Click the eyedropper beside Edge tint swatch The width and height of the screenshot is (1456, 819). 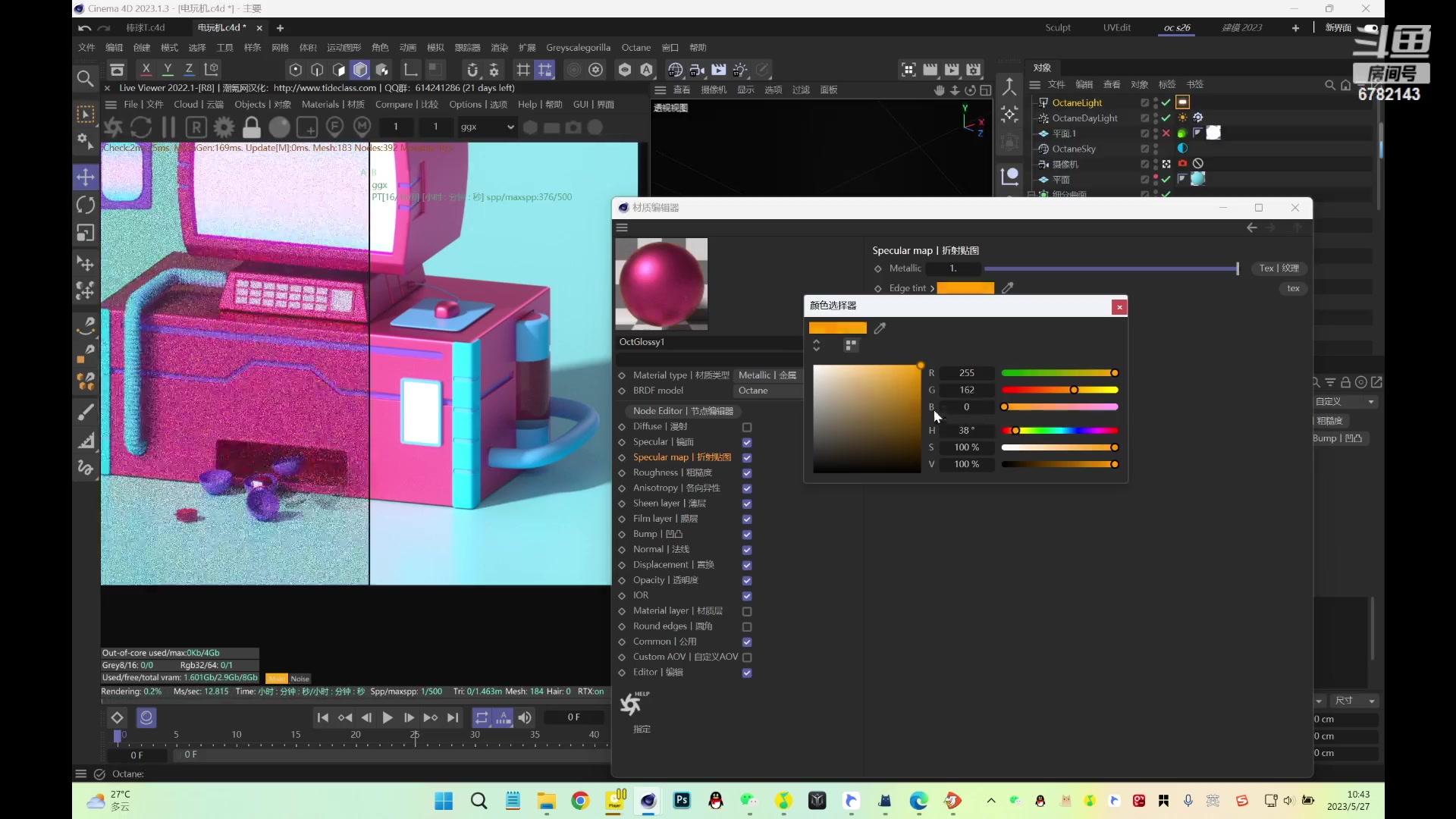click(1008, 288)
